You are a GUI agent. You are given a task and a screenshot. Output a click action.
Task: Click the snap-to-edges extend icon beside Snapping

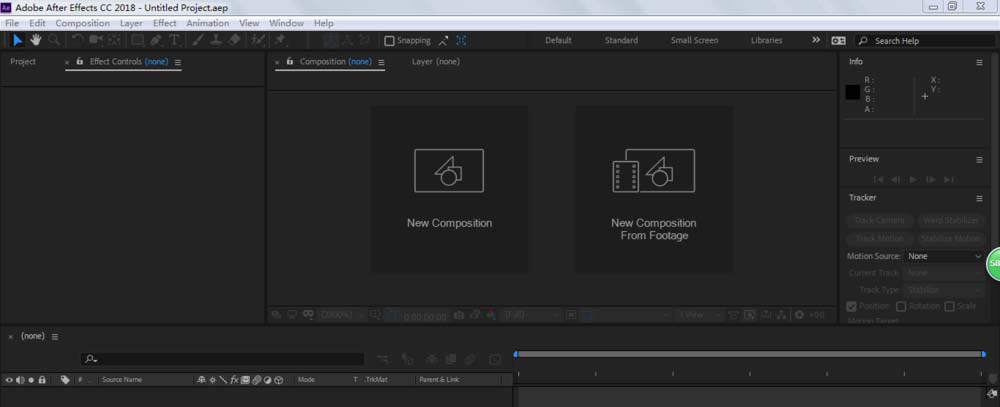point(444,40)
